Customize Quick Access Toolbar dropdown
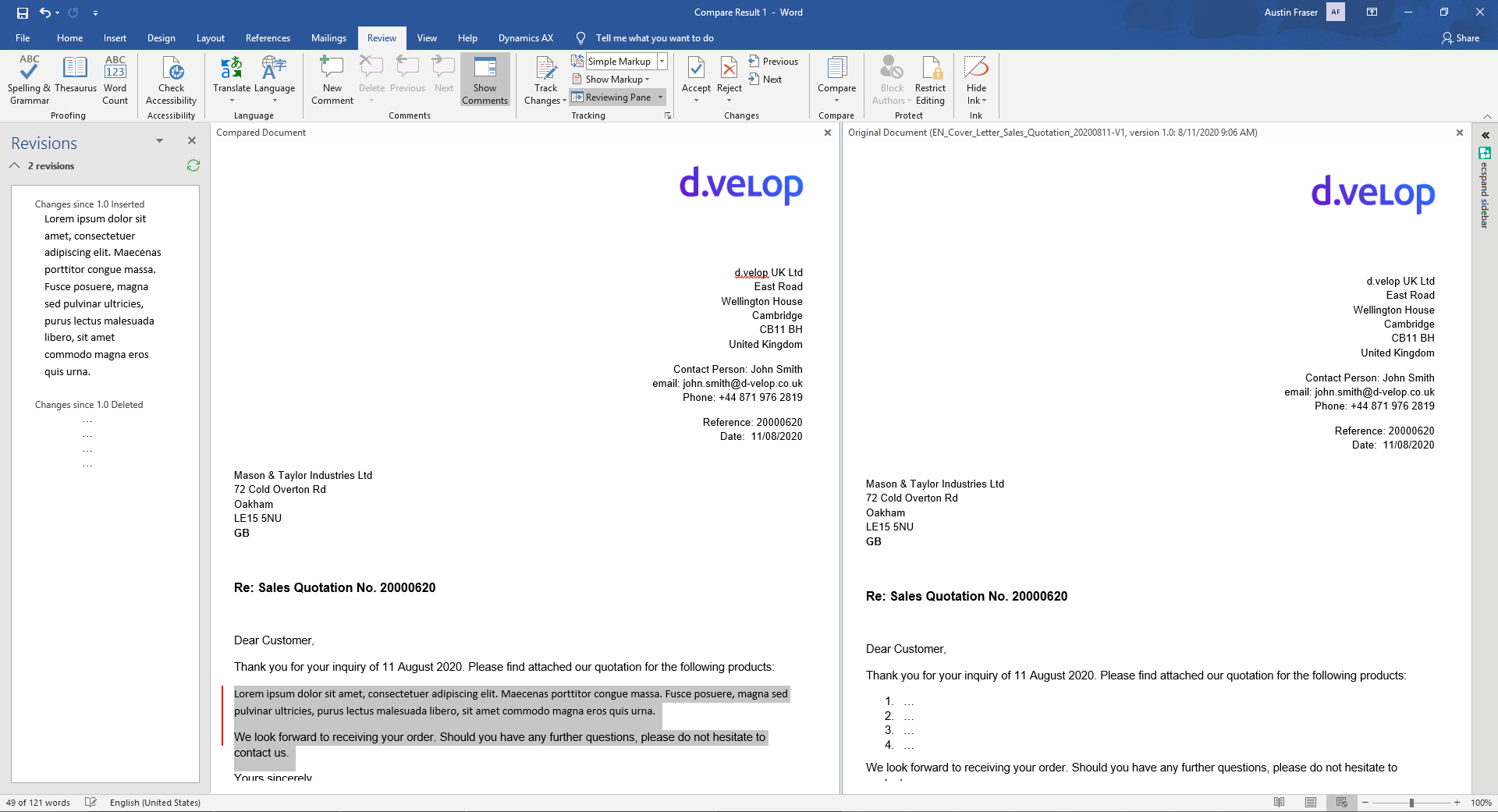Screen dimensions: 1498x812 coord(95,12)
